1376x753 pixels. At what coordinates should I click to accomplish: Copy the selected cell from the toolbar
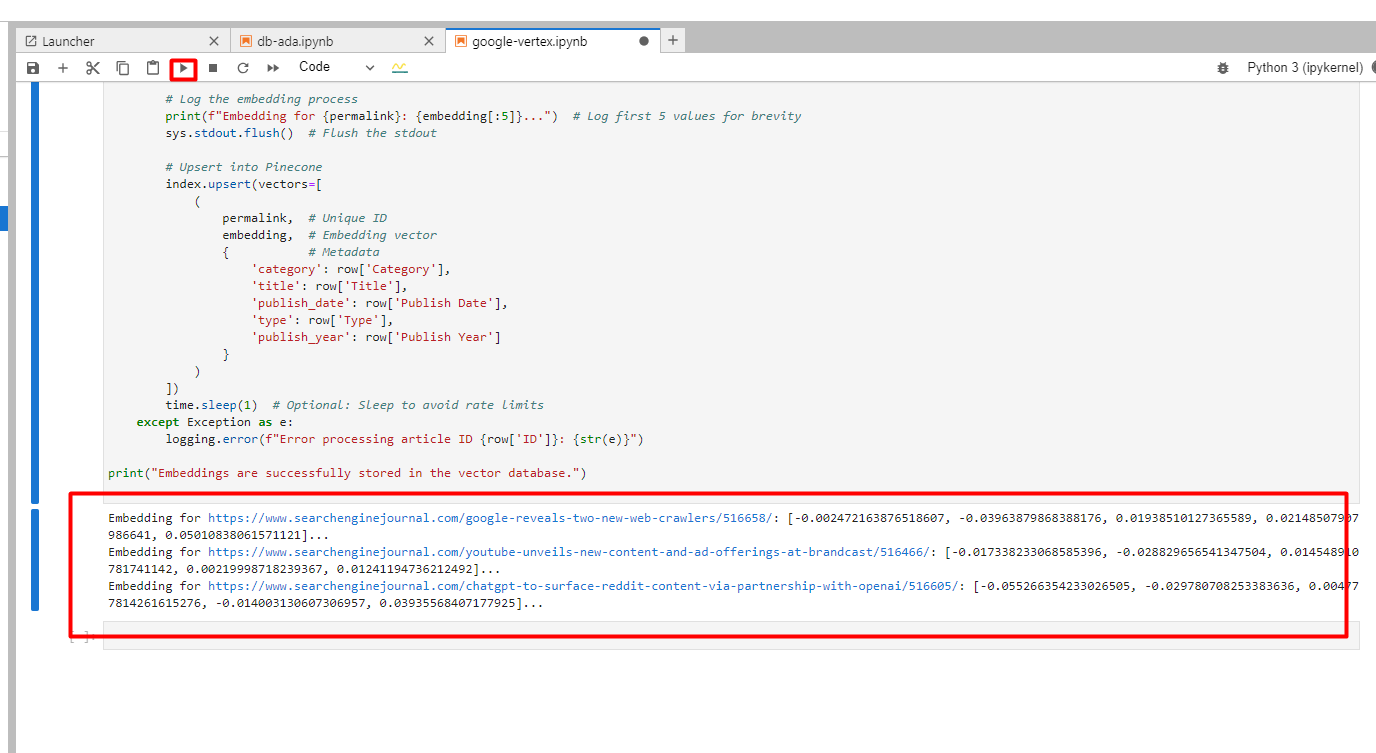(123, 68)
